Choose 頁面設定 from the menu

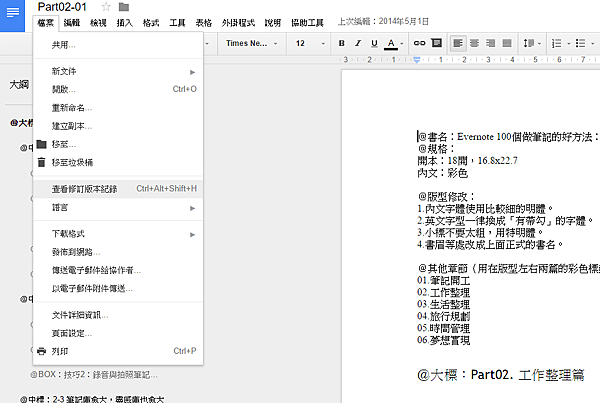tap(118, 333)
